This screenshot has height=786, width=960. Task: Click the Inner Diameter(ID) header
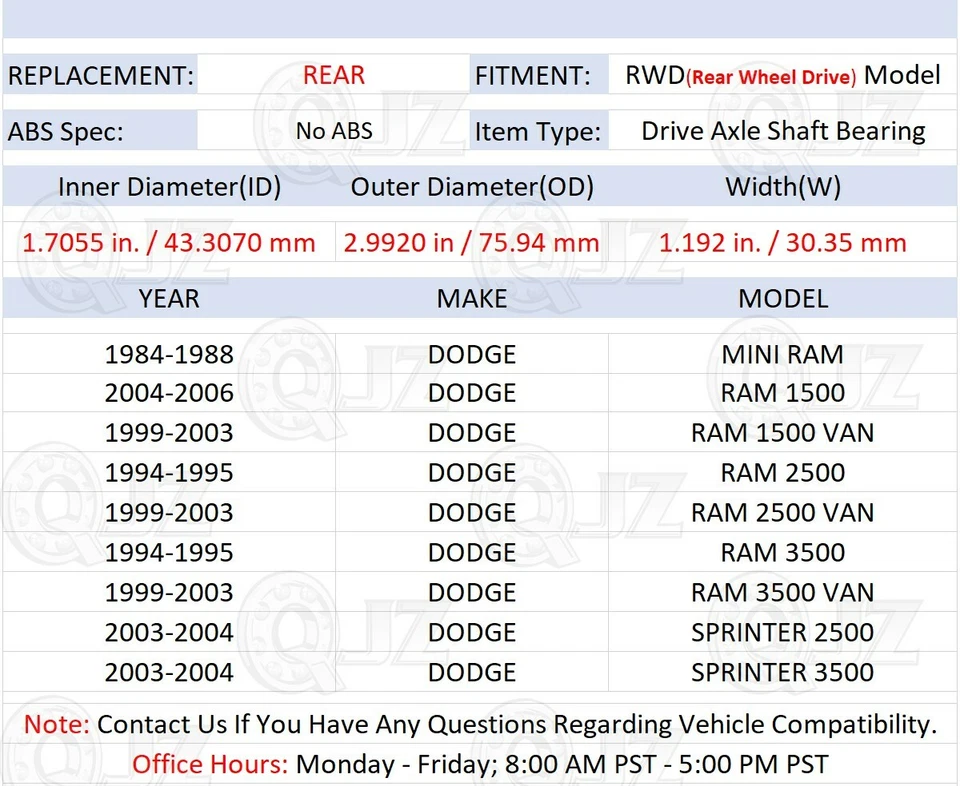(170, 187)
